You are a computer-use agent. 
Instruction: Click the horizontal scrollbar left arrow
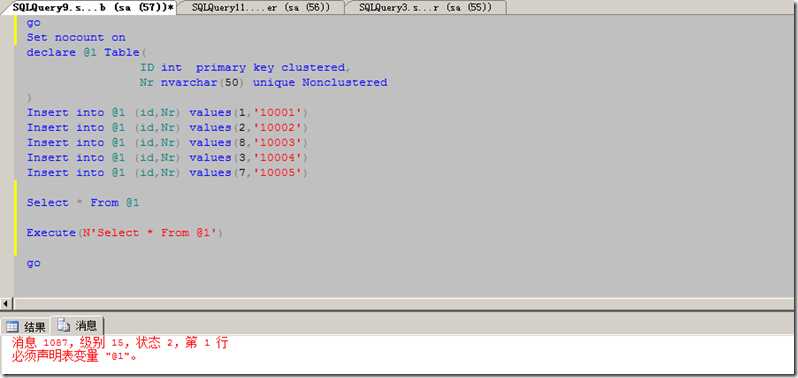tap(6, 304)
